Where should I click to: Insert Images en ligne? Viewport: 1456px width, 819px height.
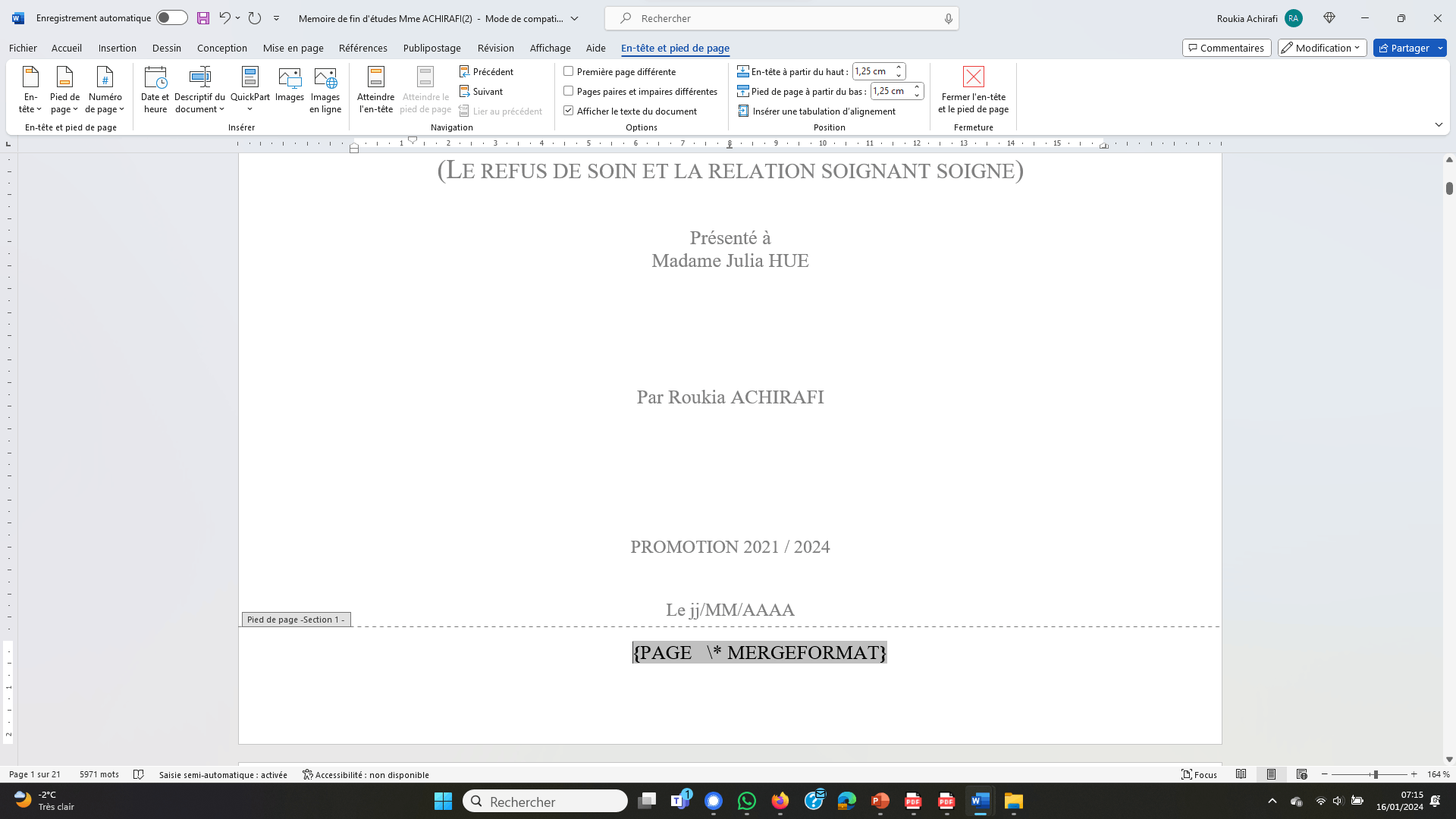click(x=325, y=89)
